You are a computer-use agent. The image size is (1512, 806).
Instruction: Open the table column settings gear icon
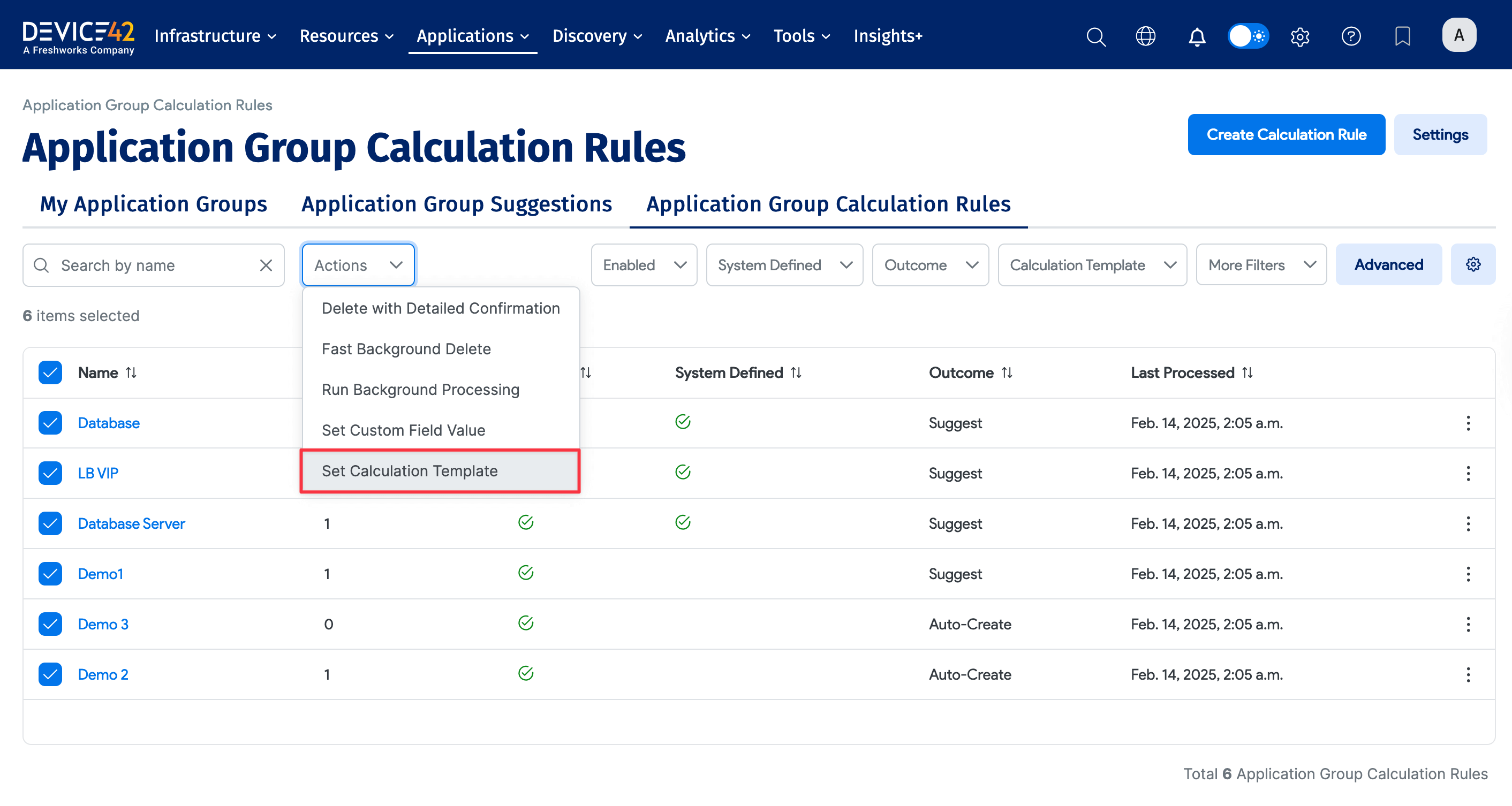[1473, 264]
